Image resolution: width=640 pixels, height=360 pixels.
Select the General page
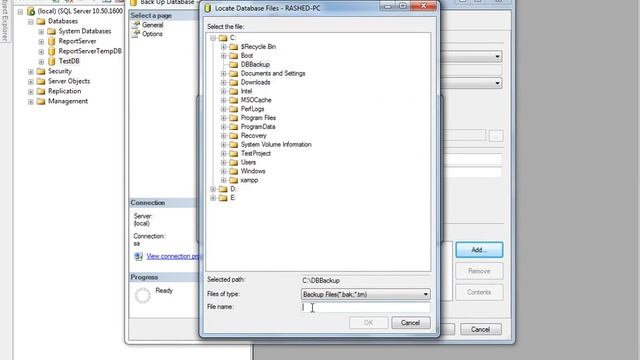152,25
